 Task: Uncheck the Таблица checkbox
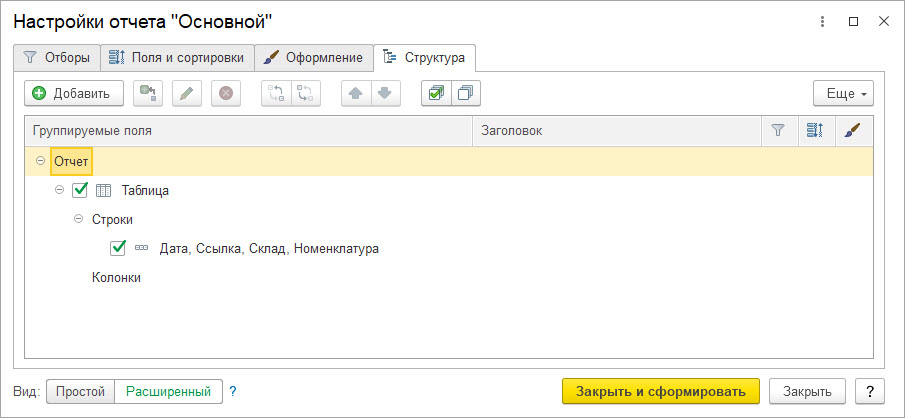[80, 190]
